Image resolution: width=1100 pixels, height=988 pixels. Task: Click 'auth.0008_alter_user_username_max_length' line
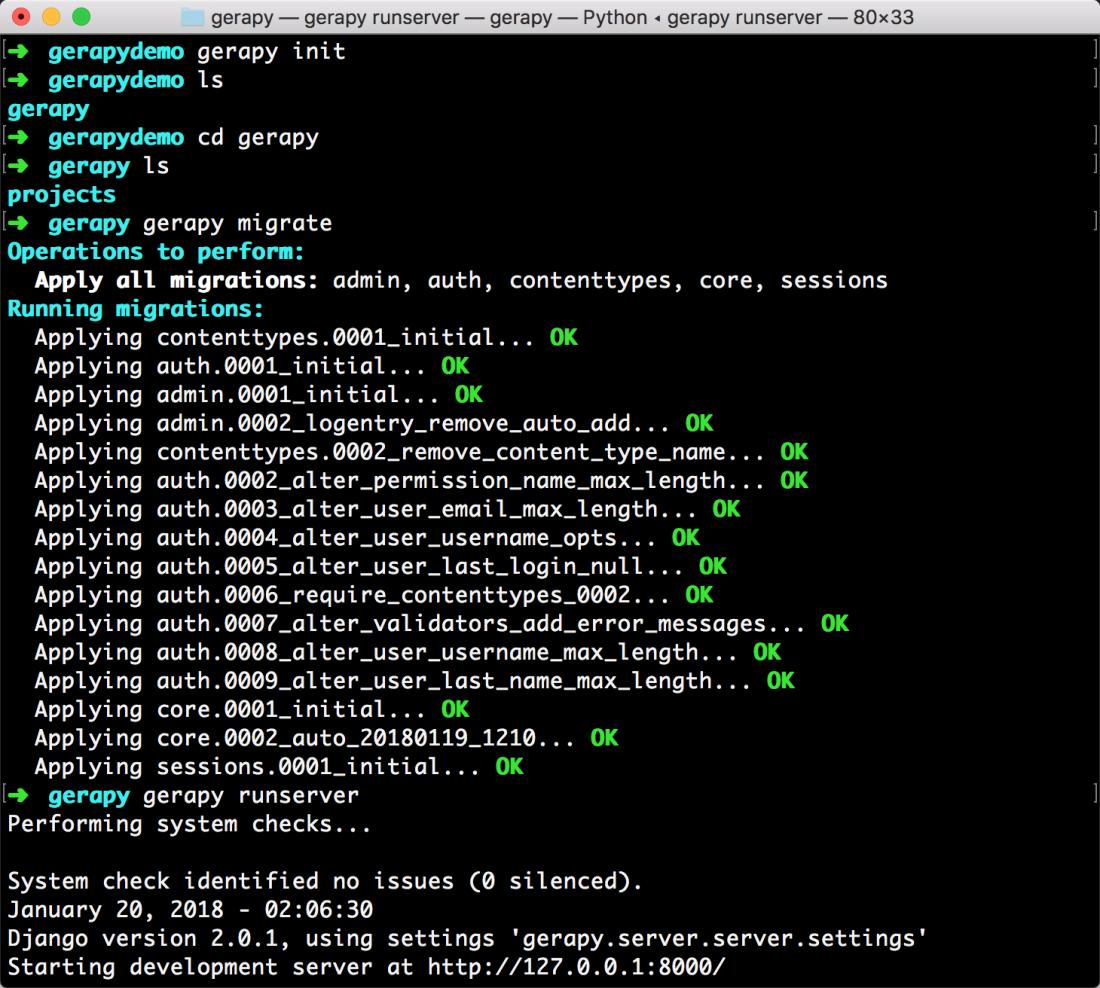click(x=408, y=652)
